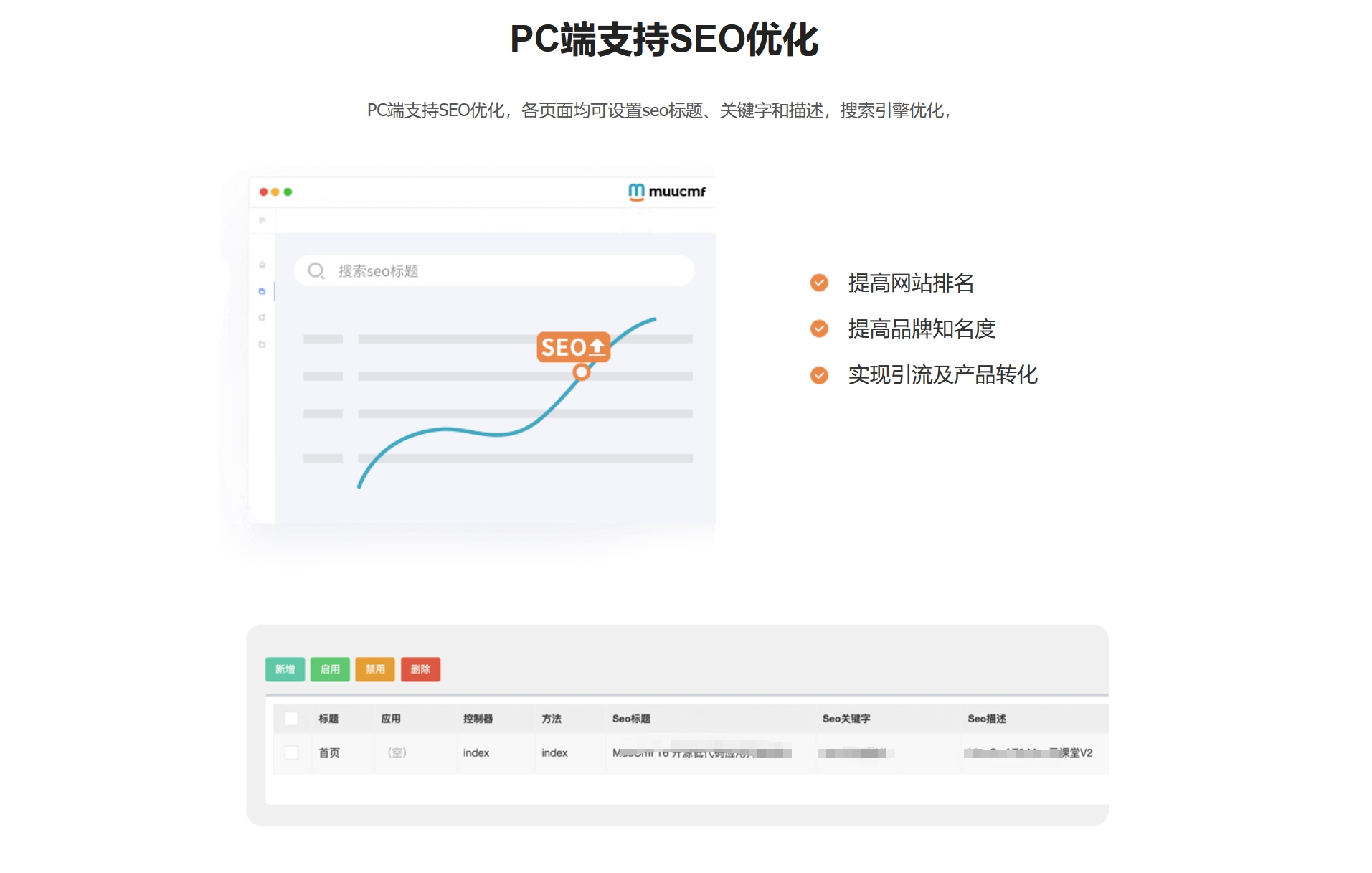
Task: Check the checkbox for the 首页 row
Action: 291,752
